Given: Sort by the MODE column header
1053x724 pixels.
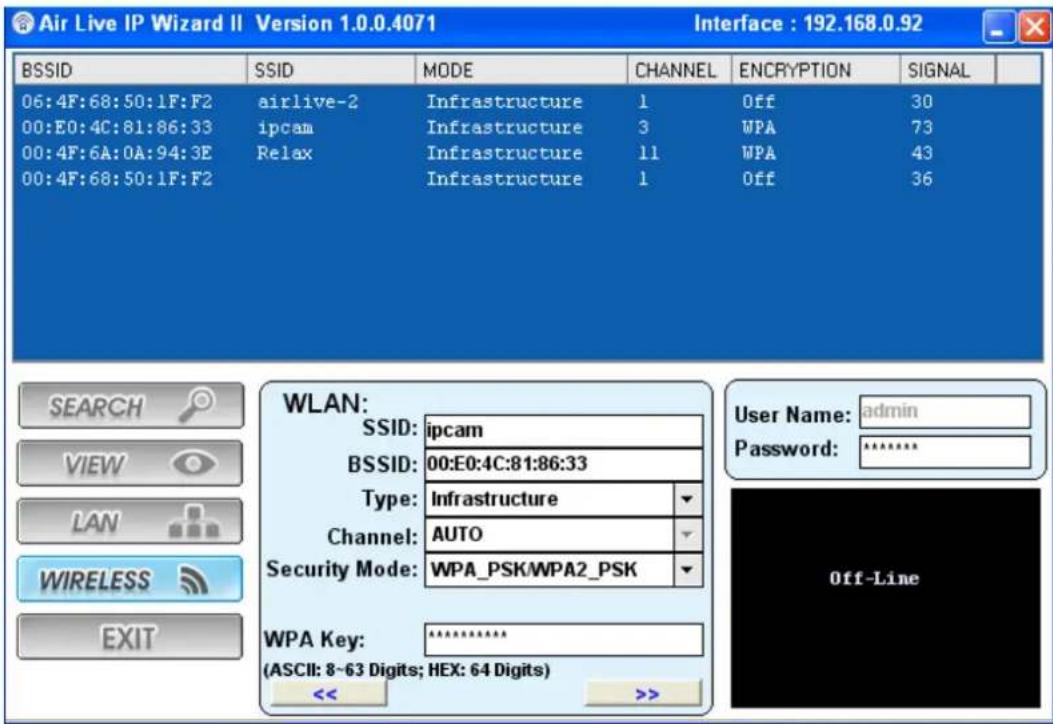Looking at the screenshot, I should (x=521, y=71).
